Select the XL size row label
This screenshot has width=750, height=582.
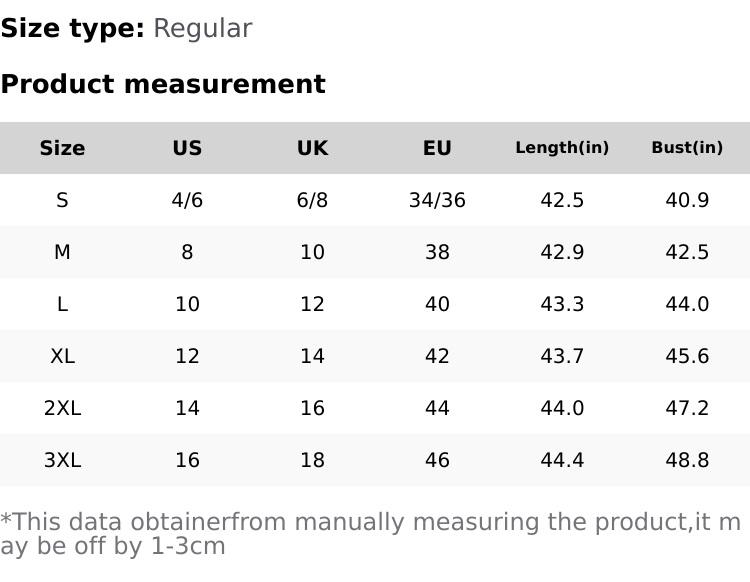click(x=62, y=356)
